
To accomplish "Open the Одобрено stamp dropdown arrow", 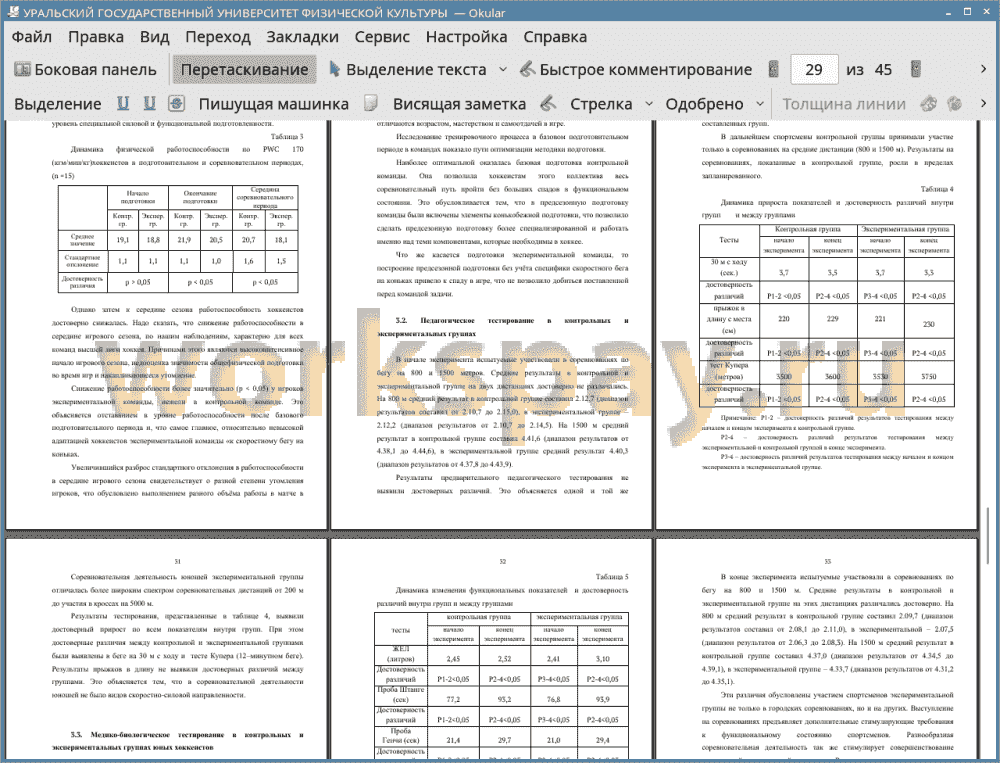I will [760, 104].
